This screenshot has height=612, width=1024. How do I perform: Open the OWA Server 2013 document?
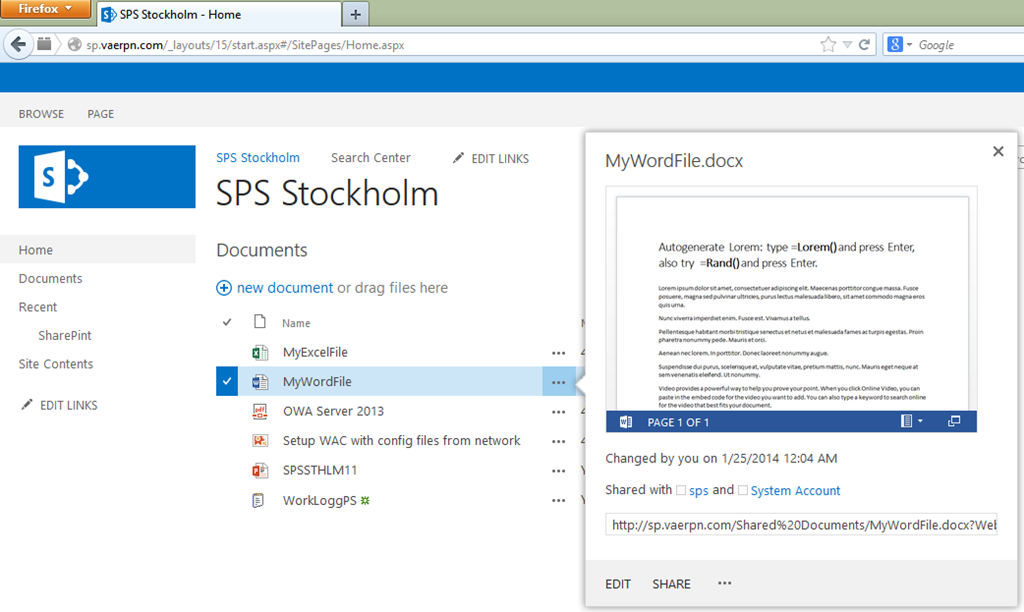pos(333,411)
